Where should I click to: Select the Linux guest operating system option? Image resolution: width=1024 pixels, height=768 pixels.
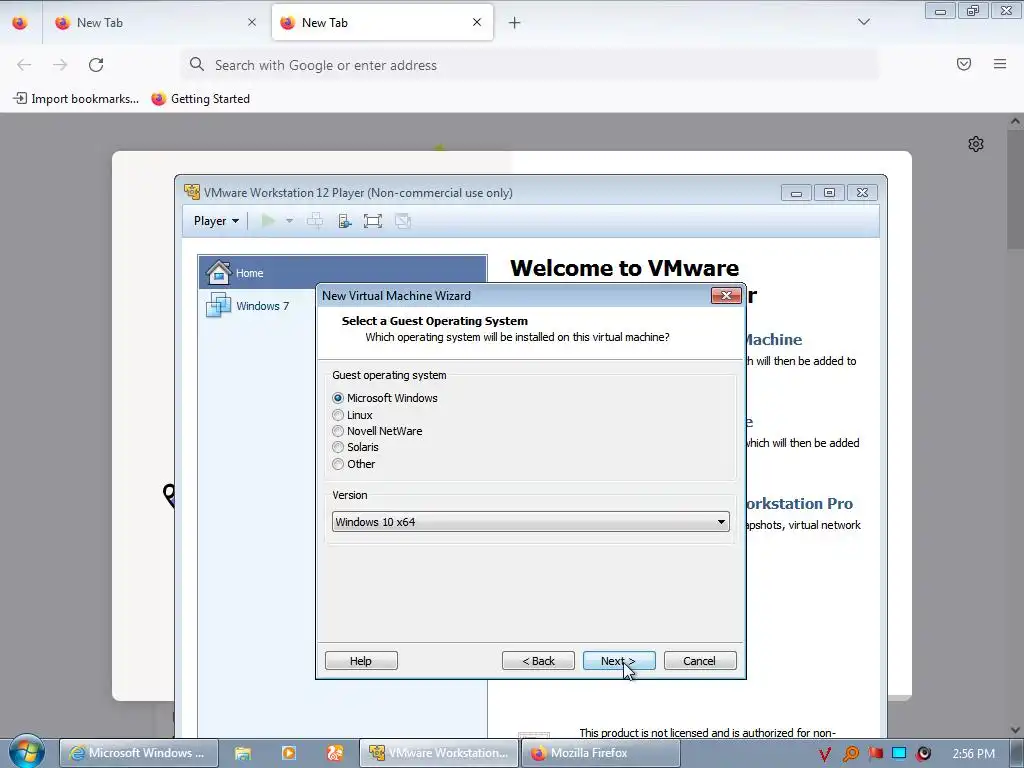(x=338, y=415)
